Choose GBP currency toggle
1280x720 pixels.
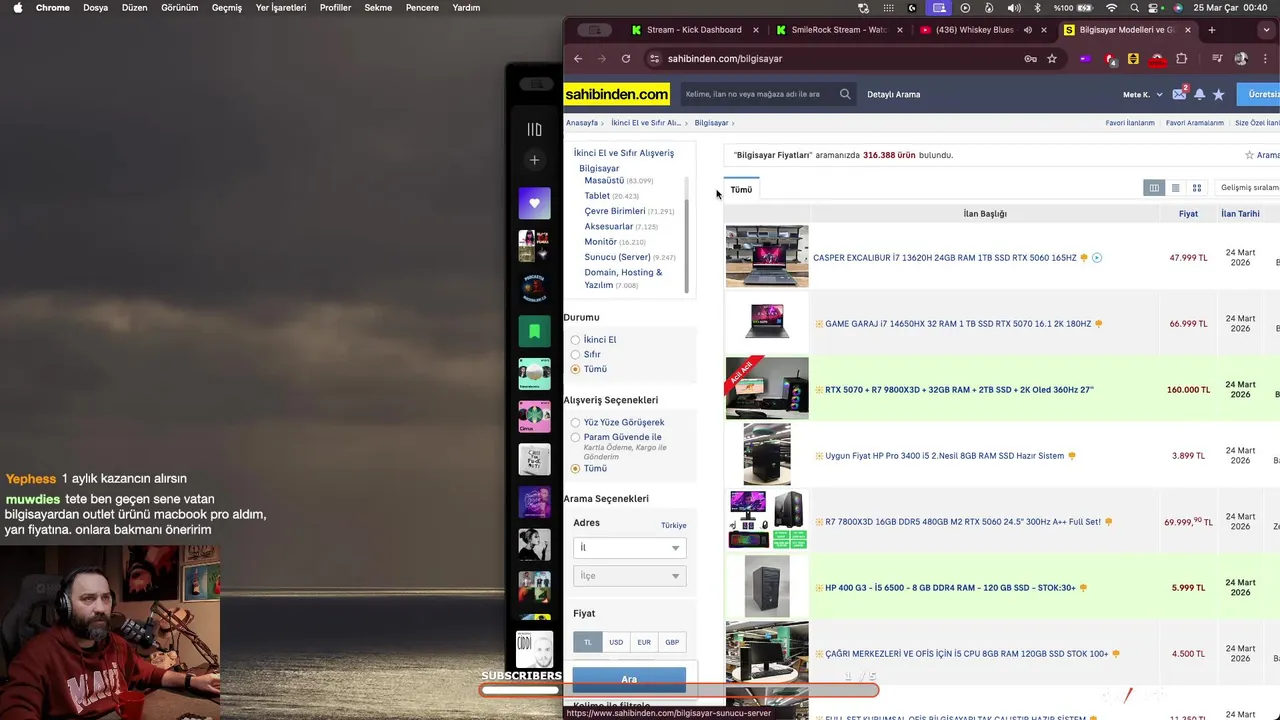click(x=672, y=642)
